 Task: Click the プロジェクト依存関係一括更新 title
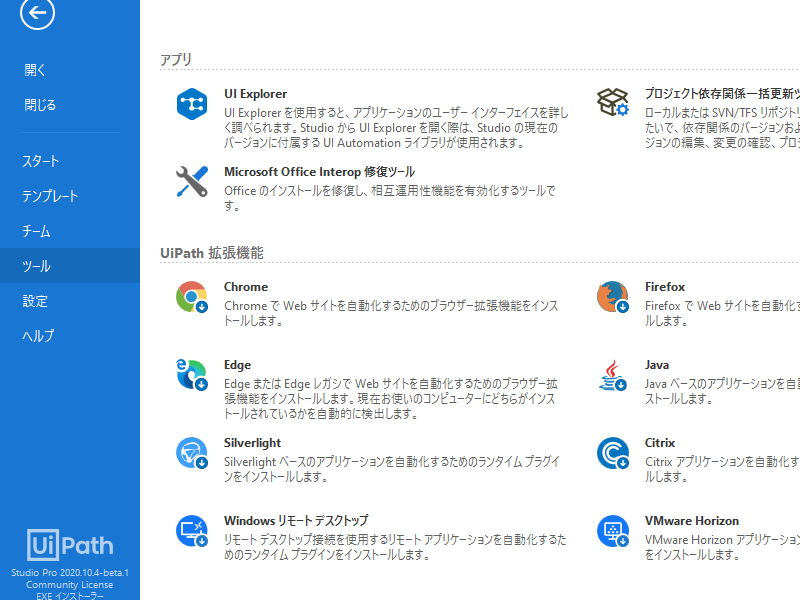(722, 94)
